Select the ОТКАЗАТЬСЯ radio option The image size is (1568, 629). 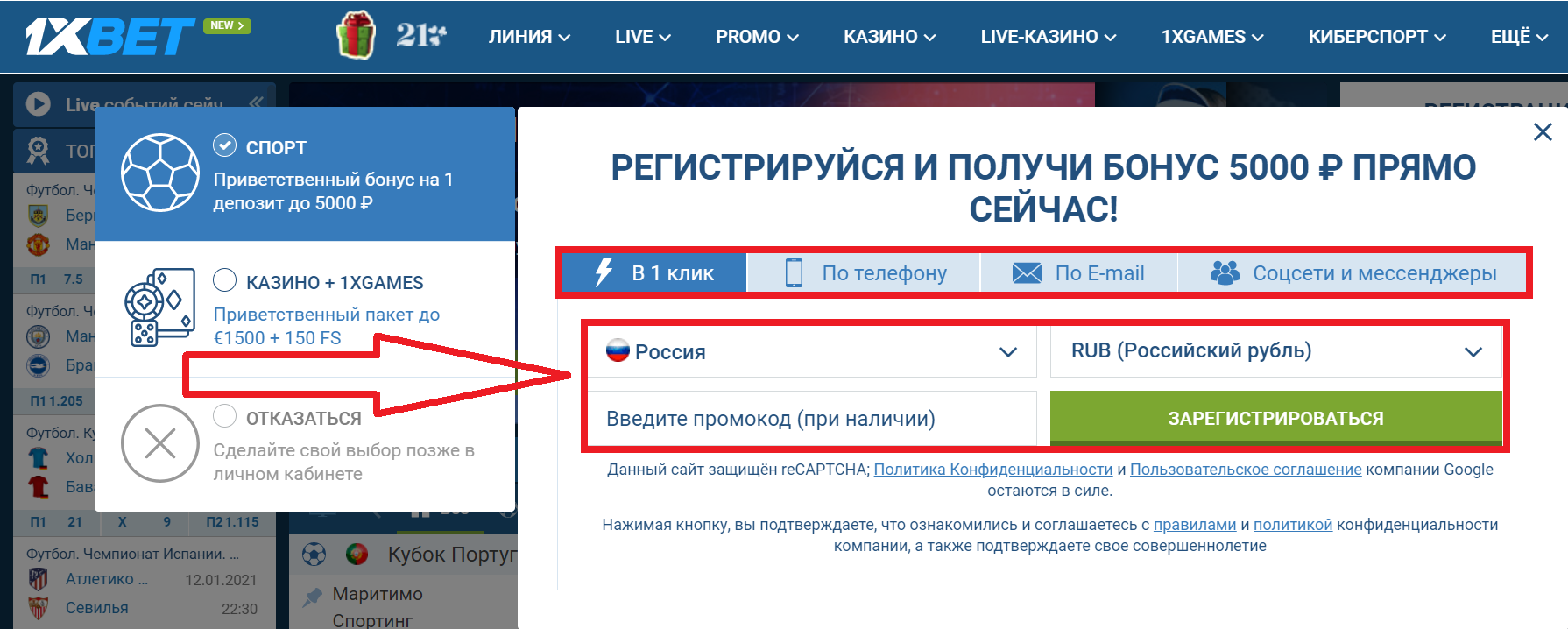pyautogui.click(x=225, y=416)
